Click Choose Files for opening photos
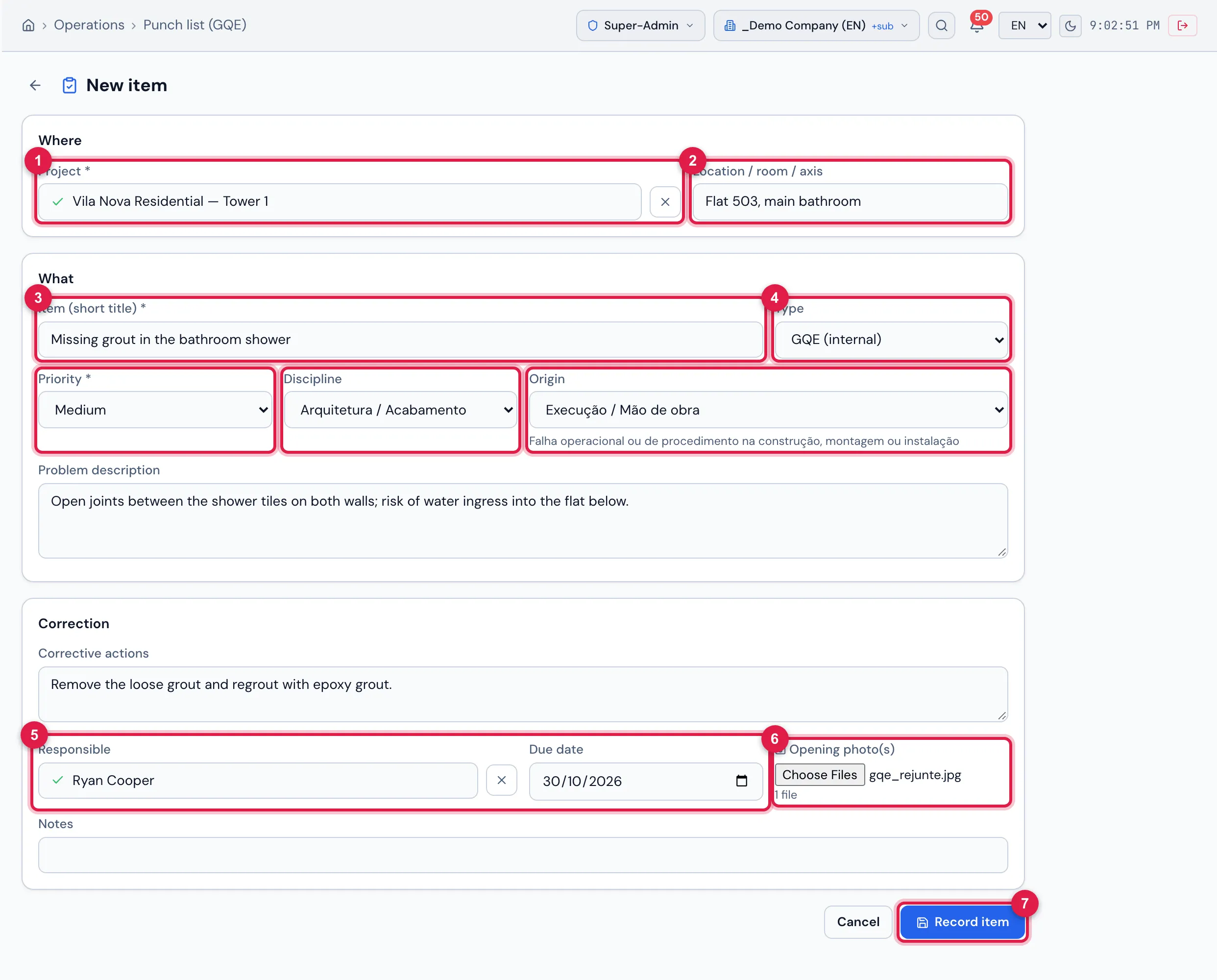Viewport: 1217px width, 980px height. click(x=819, y=775)
